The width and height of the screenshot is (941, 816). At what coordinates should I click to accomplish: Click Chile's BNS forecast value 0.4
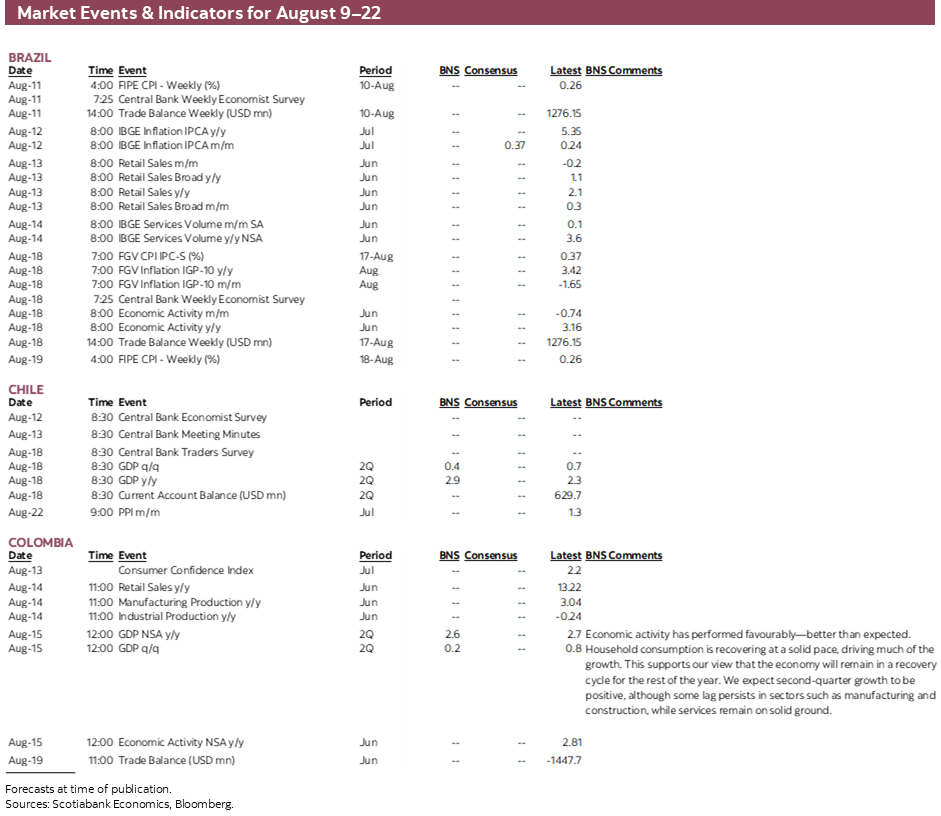[452, 467]
